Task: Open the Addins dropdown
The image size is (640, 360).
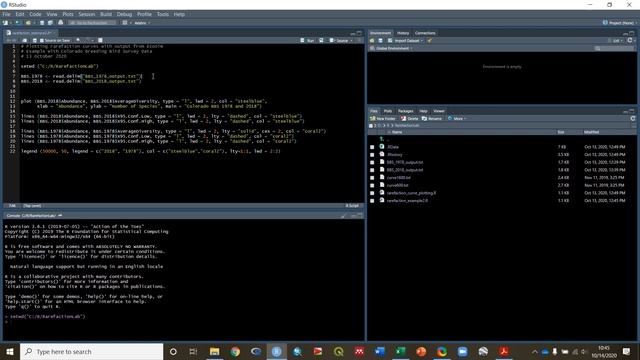Action: [142, 23]
